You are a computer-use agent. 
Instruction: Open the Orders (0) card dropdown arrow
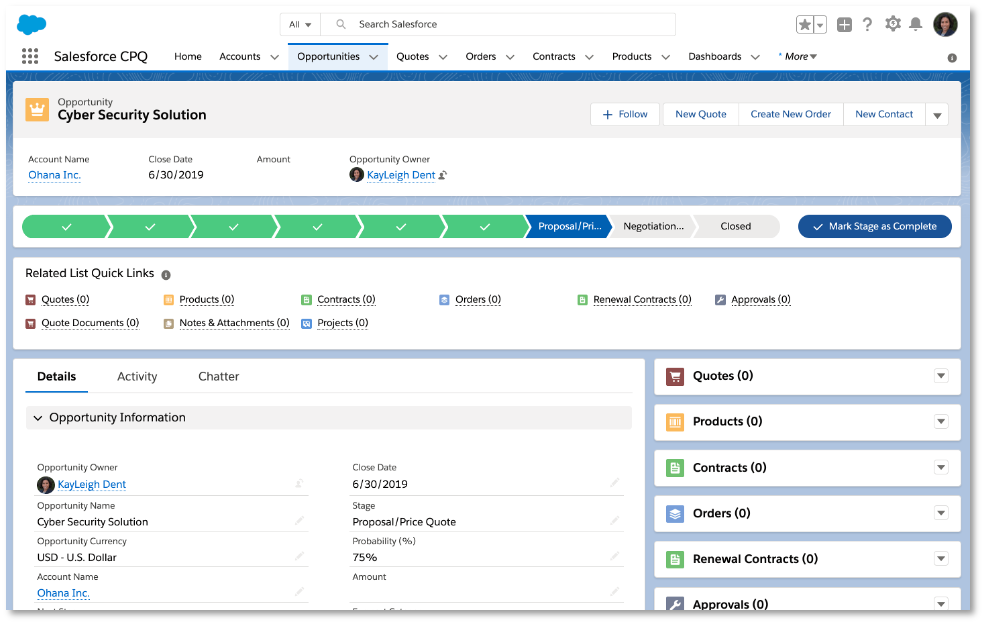tap(941, 514)
